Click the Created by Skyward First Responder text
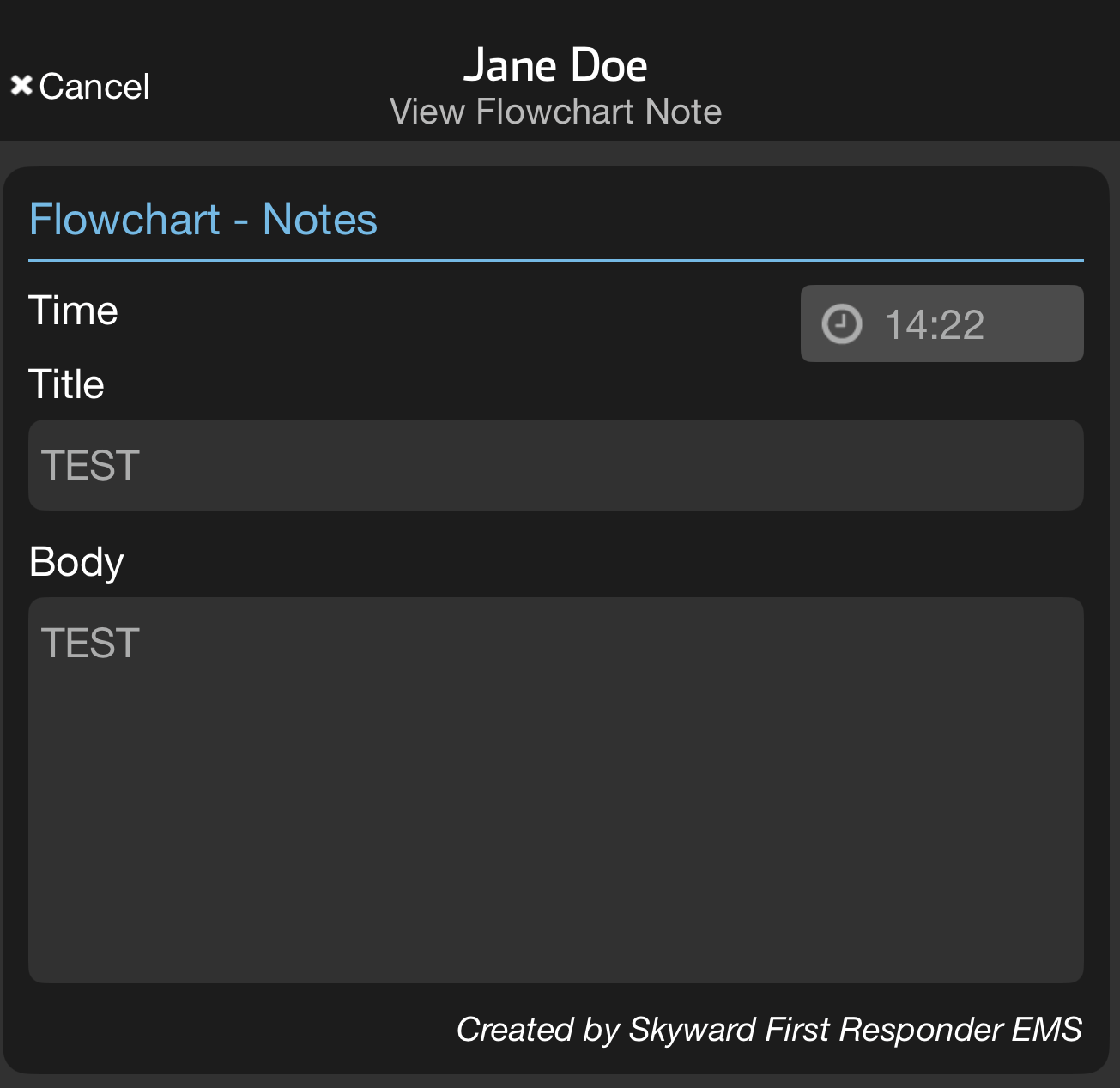Screen dimensions: 1120x1088 768,1030
